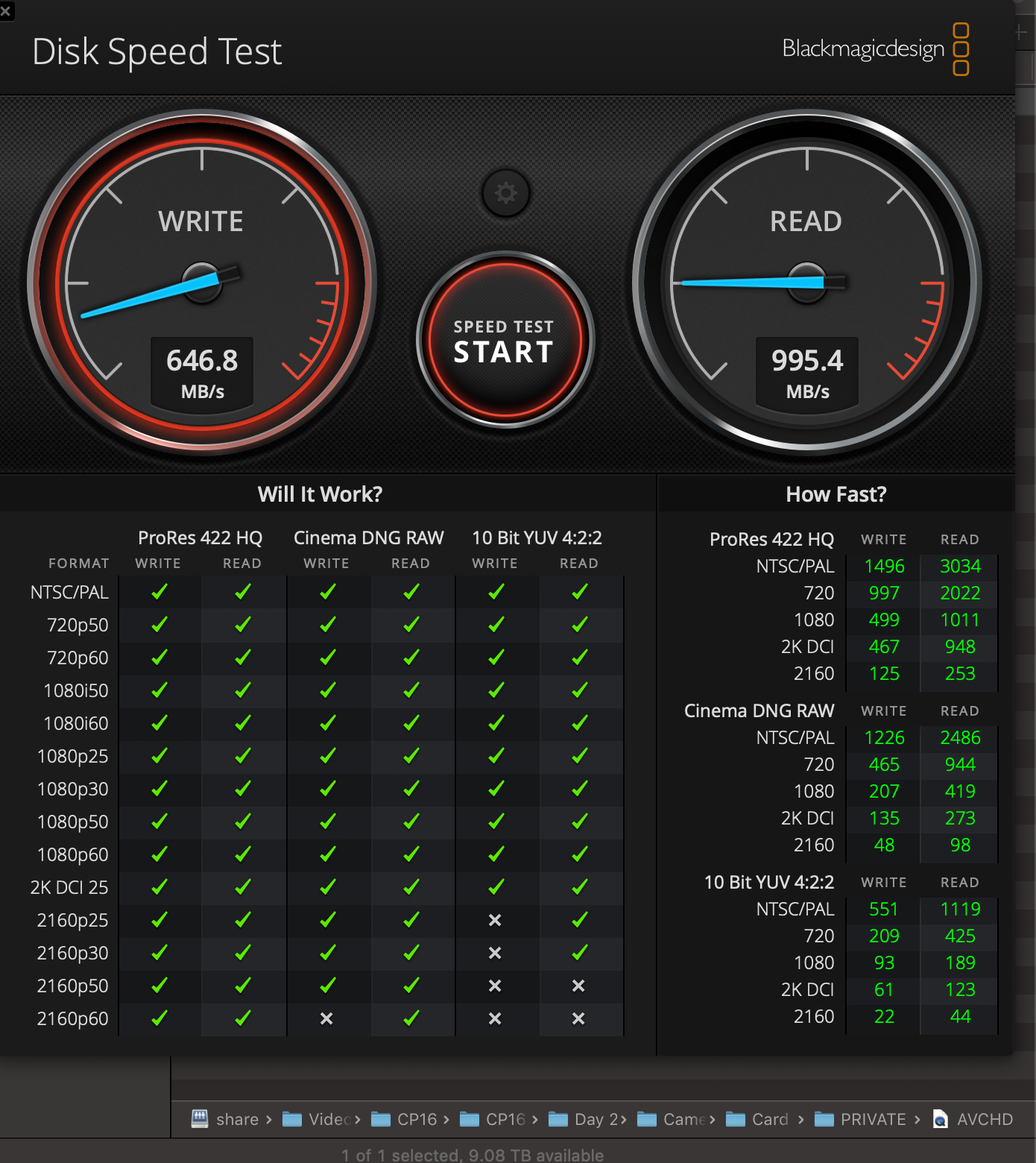
Task: Click the 1226 Cinema DNG write value
Action: [884, 738]
